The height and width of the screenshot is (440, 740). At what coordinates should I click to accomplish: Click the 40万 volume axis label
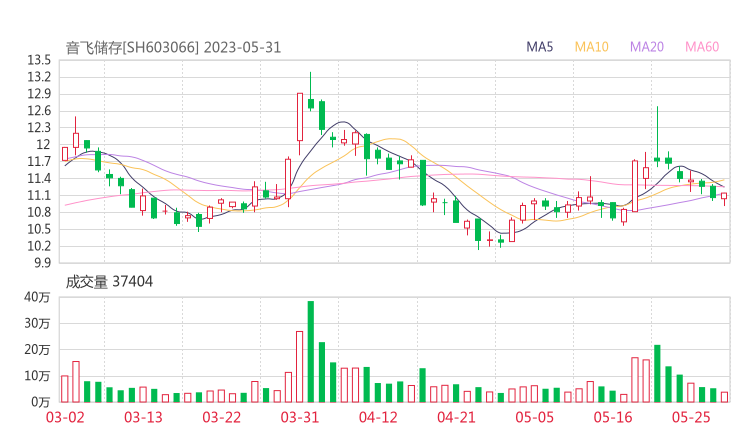[37, 297]
